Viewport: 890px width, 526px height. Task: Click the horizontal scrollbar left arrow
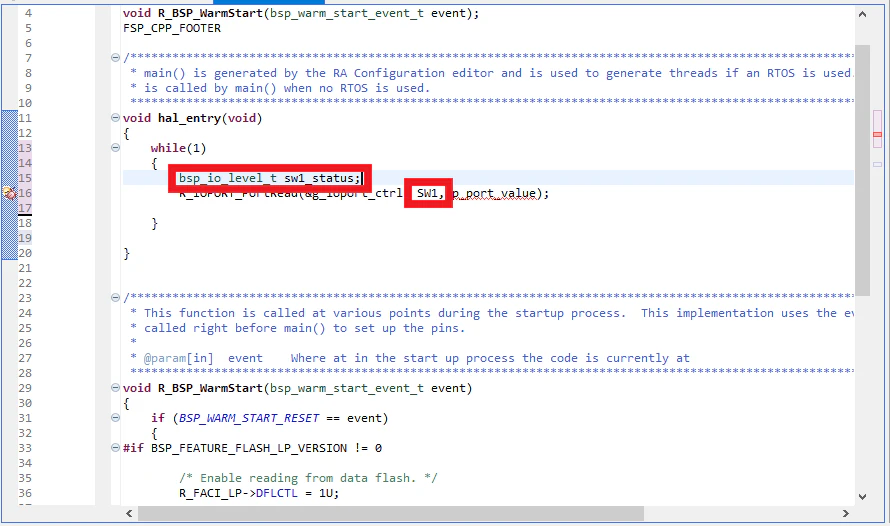[129, 514]
